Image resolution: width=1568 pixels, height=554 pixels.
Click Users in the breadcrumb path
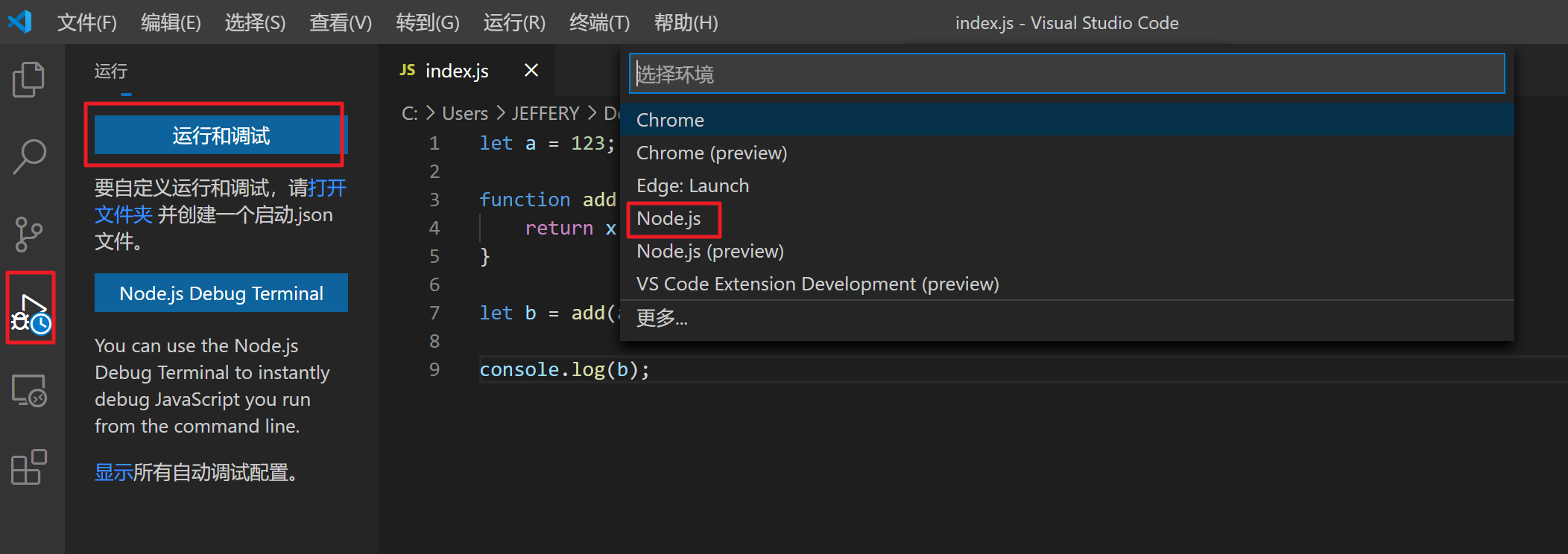click(x=465, y=113)
